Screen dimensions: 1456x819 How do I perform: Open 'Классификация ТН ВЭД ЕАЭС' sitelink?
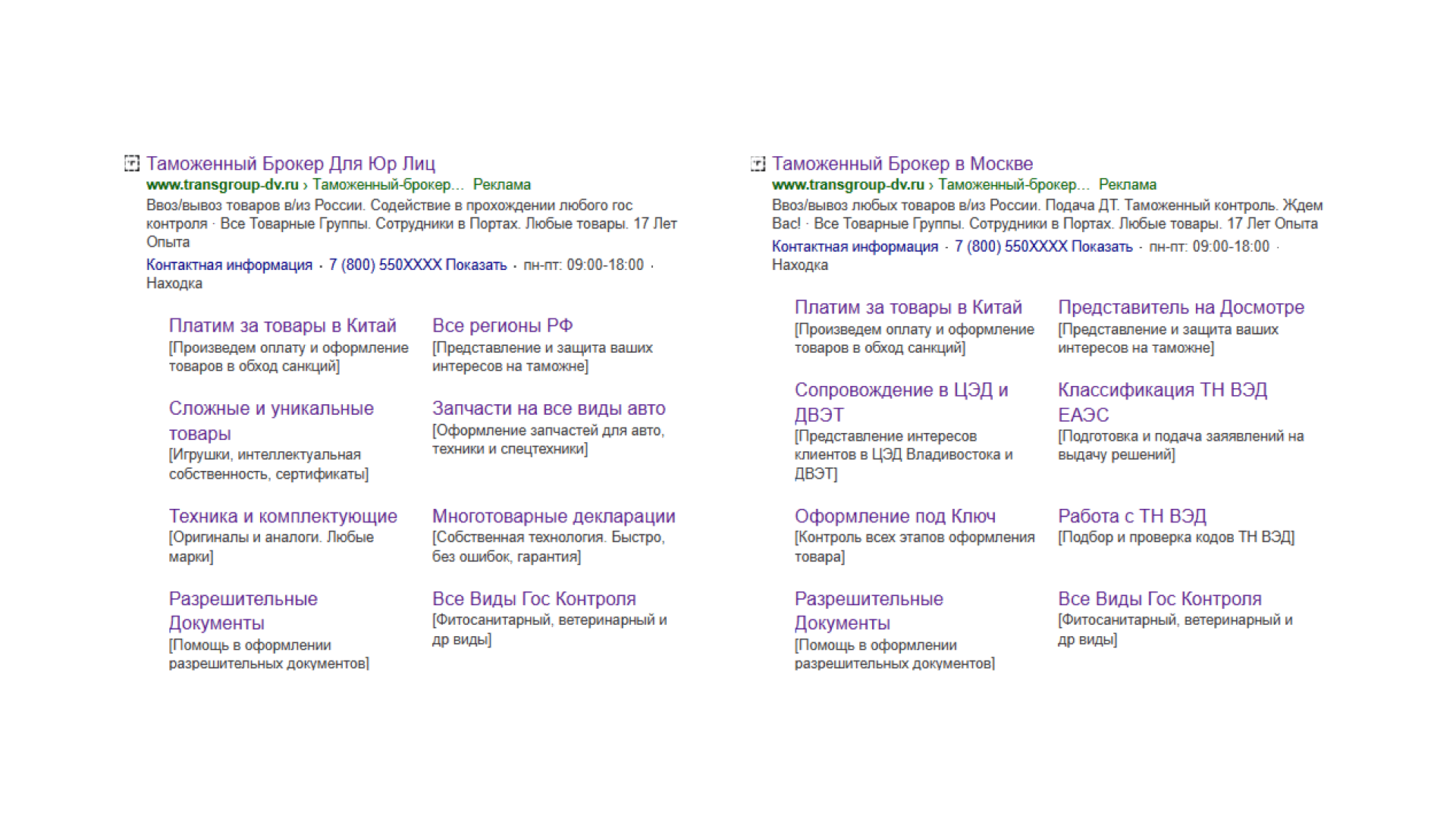[x=1162, y=391]
